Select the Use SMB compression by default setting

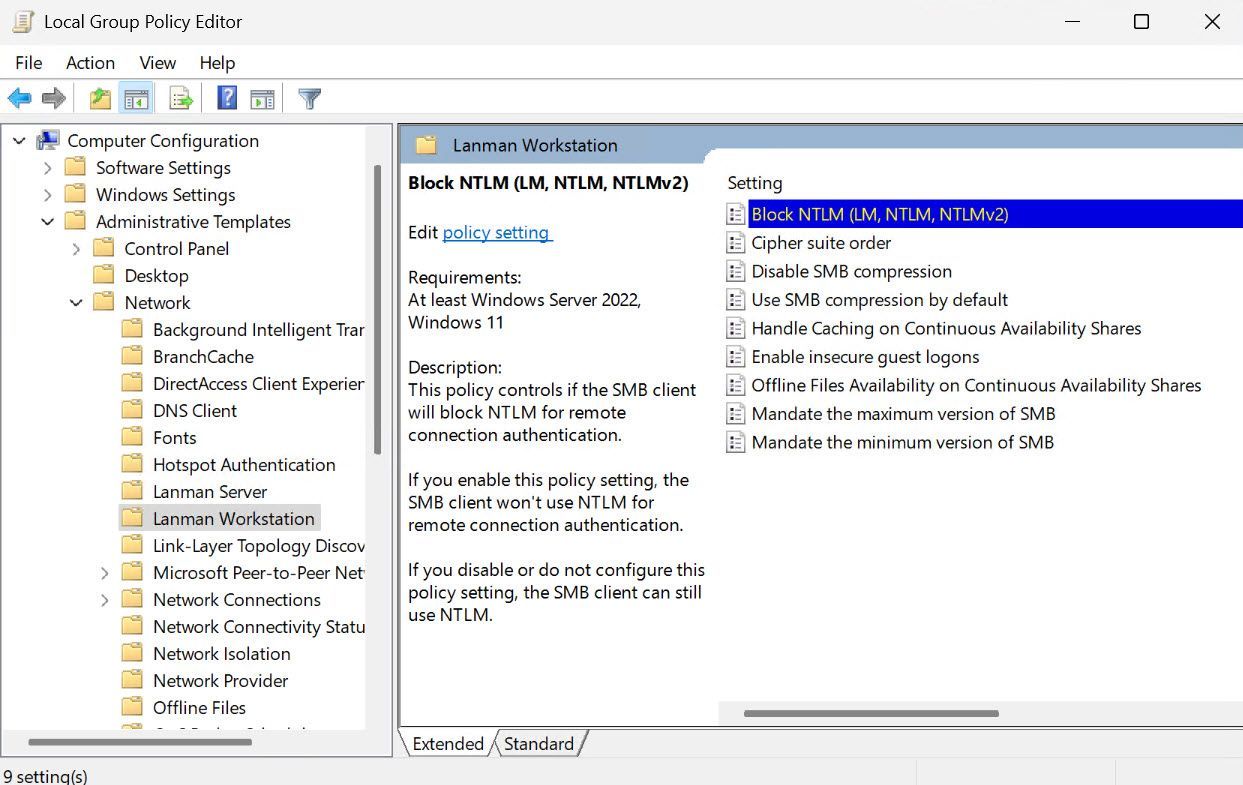(x=880, y=299)
